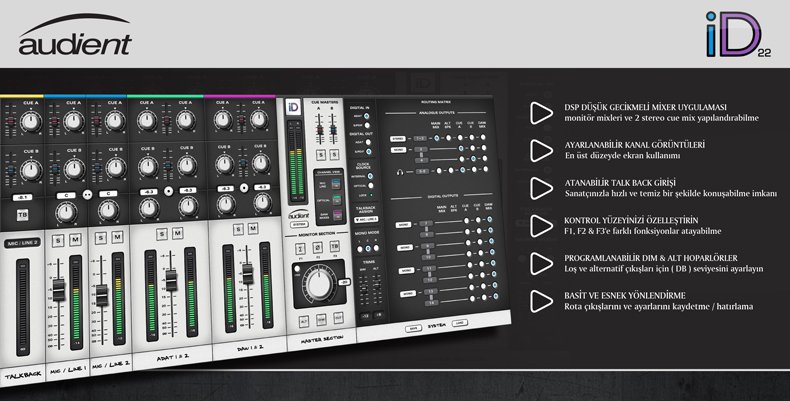The width and height of the screenshot is (790, 401).
Task: Open the MIC / LINE 2 source dropdown on the Talkback channel
Action: 23,243
